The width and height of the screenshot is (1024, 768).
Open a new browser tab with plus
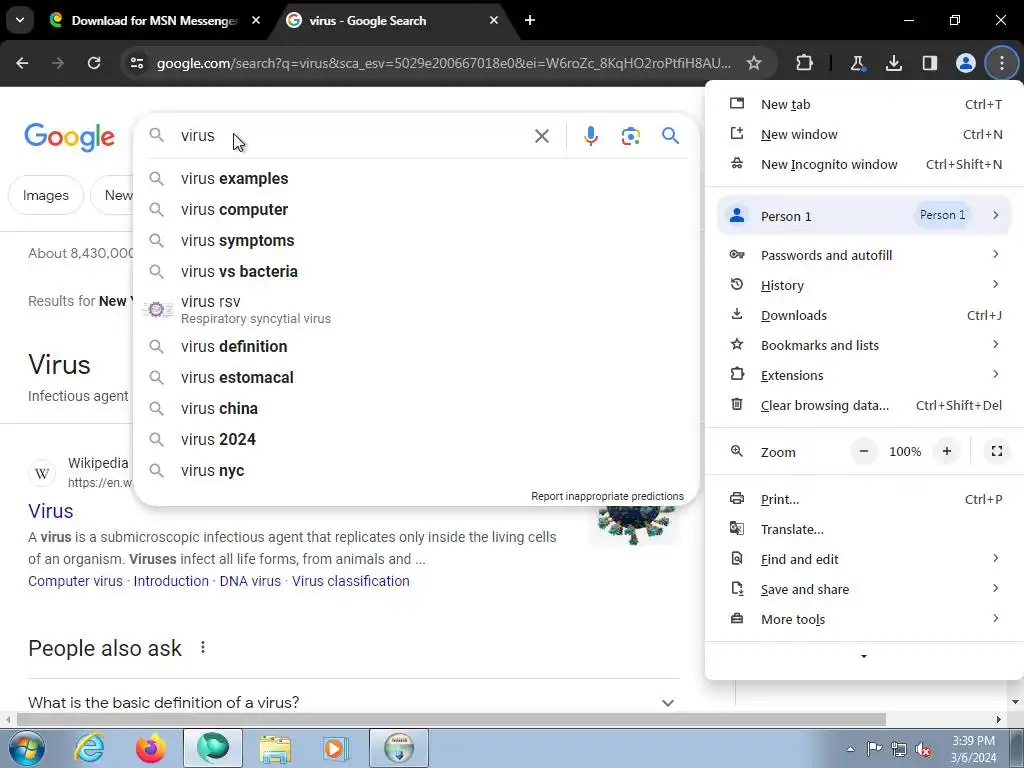coord(530,20)
